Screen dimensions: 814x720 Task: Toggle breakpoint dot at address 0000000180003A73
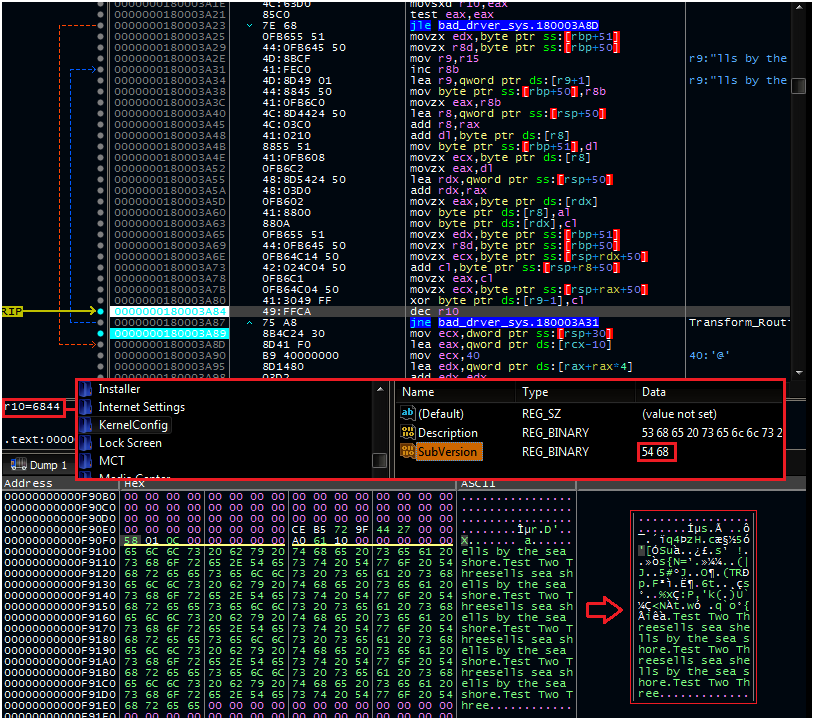[x=101, y=267]
